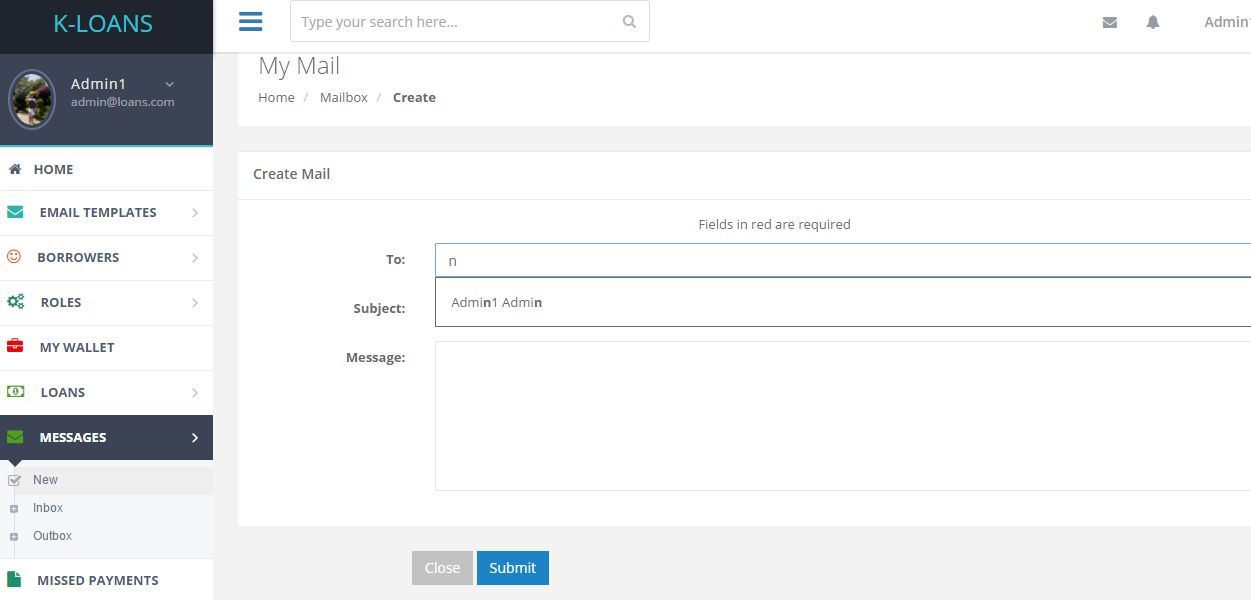Click the My Wallet briefcase icon

pos(15,347)
